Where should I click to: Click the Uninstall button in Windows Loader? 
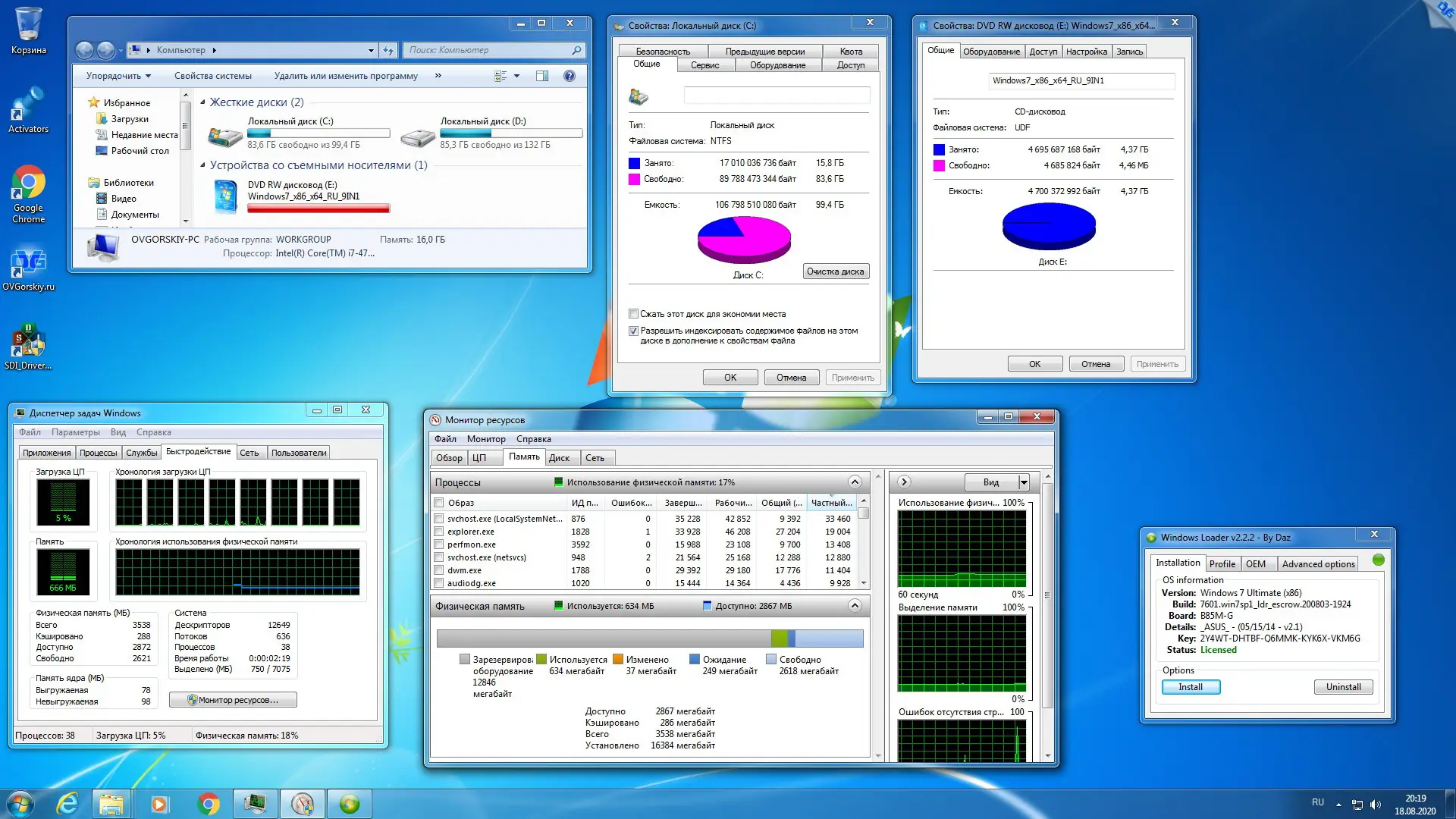1342,687
